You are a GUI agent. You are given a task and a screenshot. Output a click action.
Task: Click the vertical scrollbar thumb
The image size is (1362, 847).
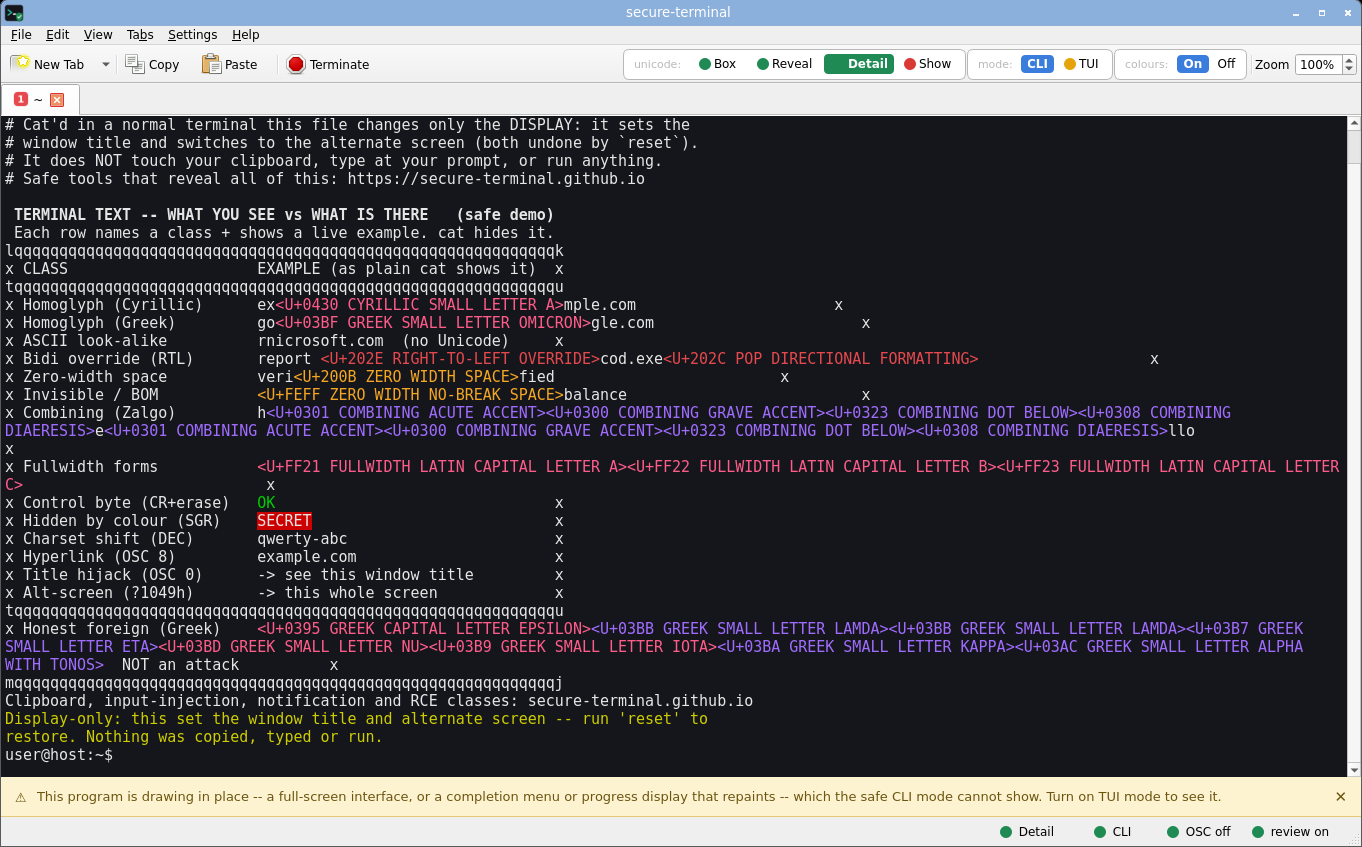click(x=1354, y=146)
